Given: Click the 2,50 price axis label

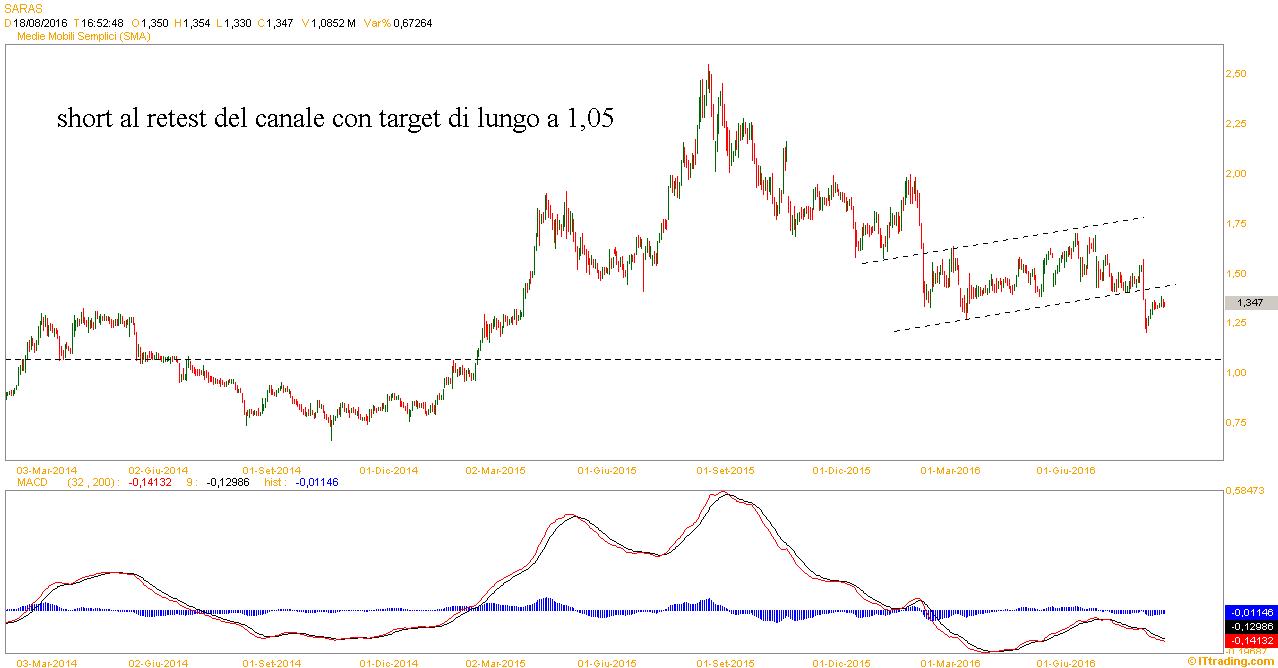Looking at the screenshot, I should click(x=1235, y=74).
